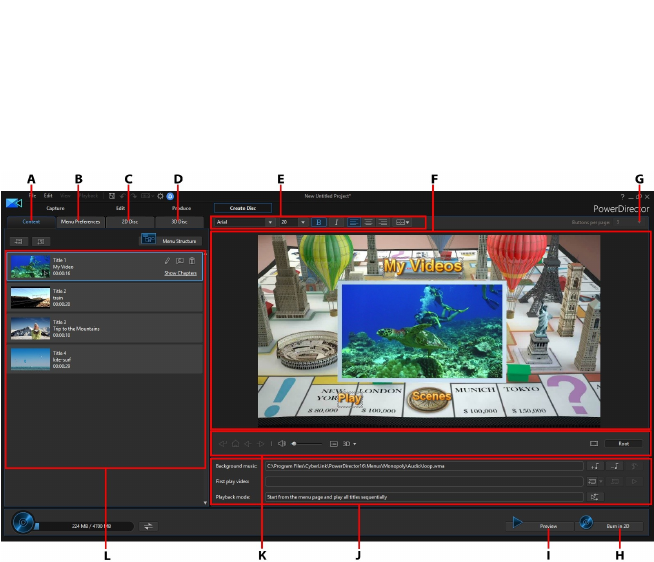Expand the font size 20 dropdown
Viewport: 654px width, 562px height.
(x=303, y=222)
